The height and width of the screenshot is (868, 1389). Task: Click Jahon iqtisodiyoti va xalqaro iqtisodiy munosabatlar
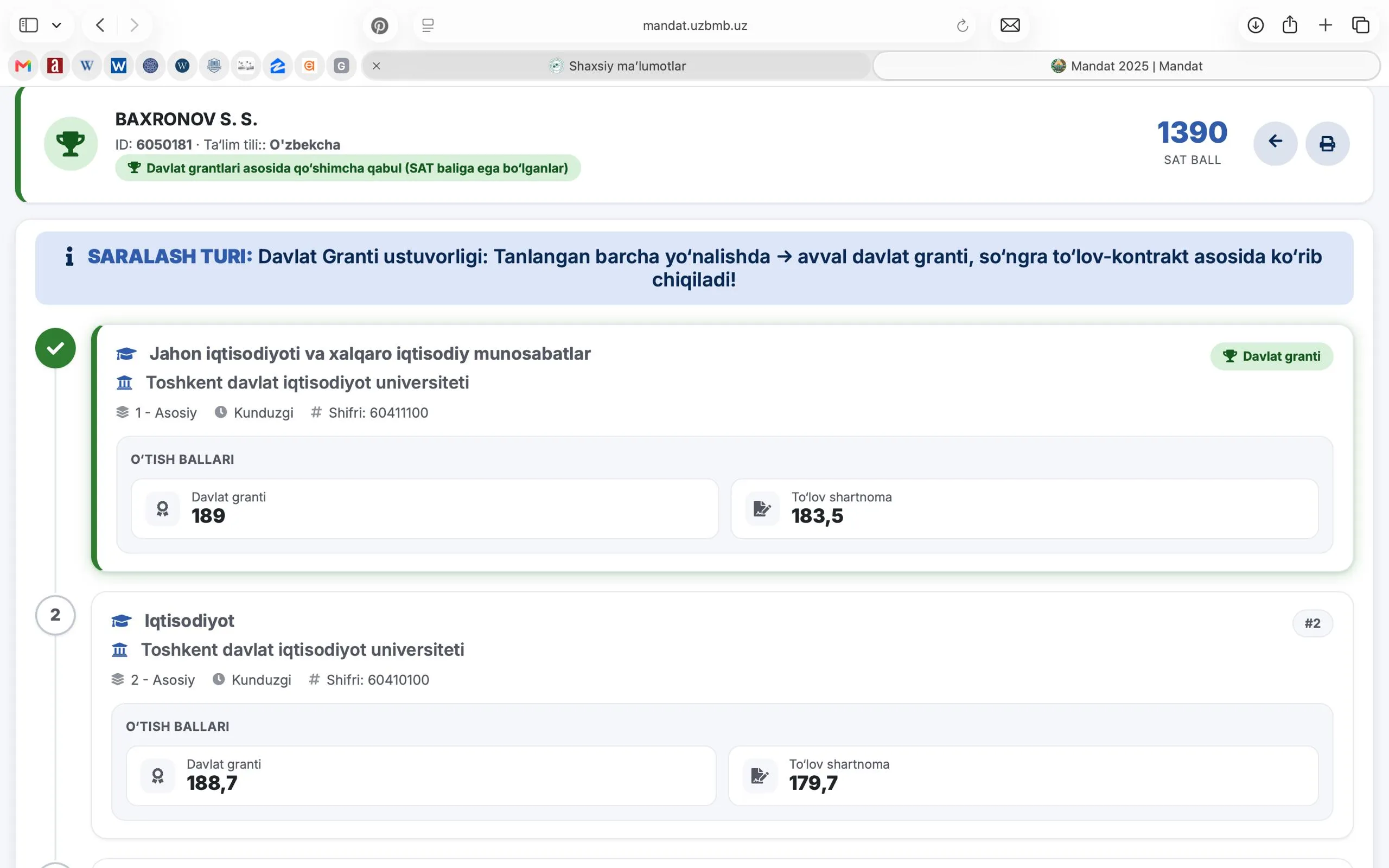(x=369, y=354)
